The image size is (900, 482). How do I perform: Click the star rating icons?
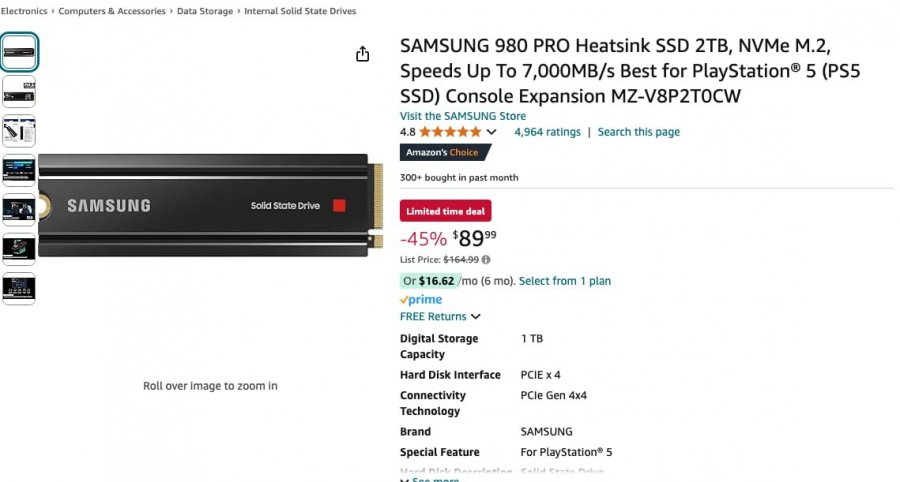point(450,132)
